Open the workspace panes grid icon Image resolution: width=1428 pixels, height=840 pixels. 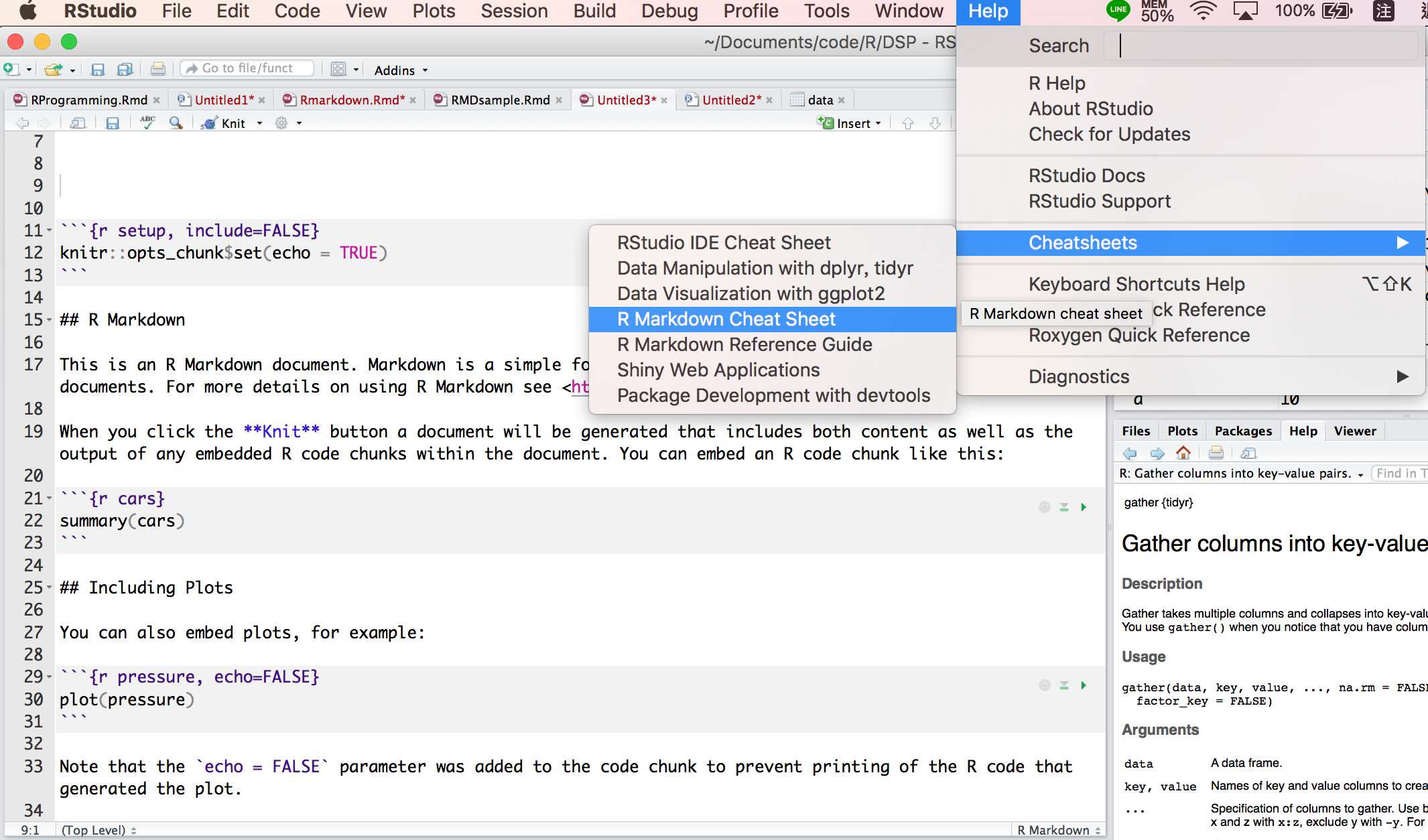click(338, 69)
